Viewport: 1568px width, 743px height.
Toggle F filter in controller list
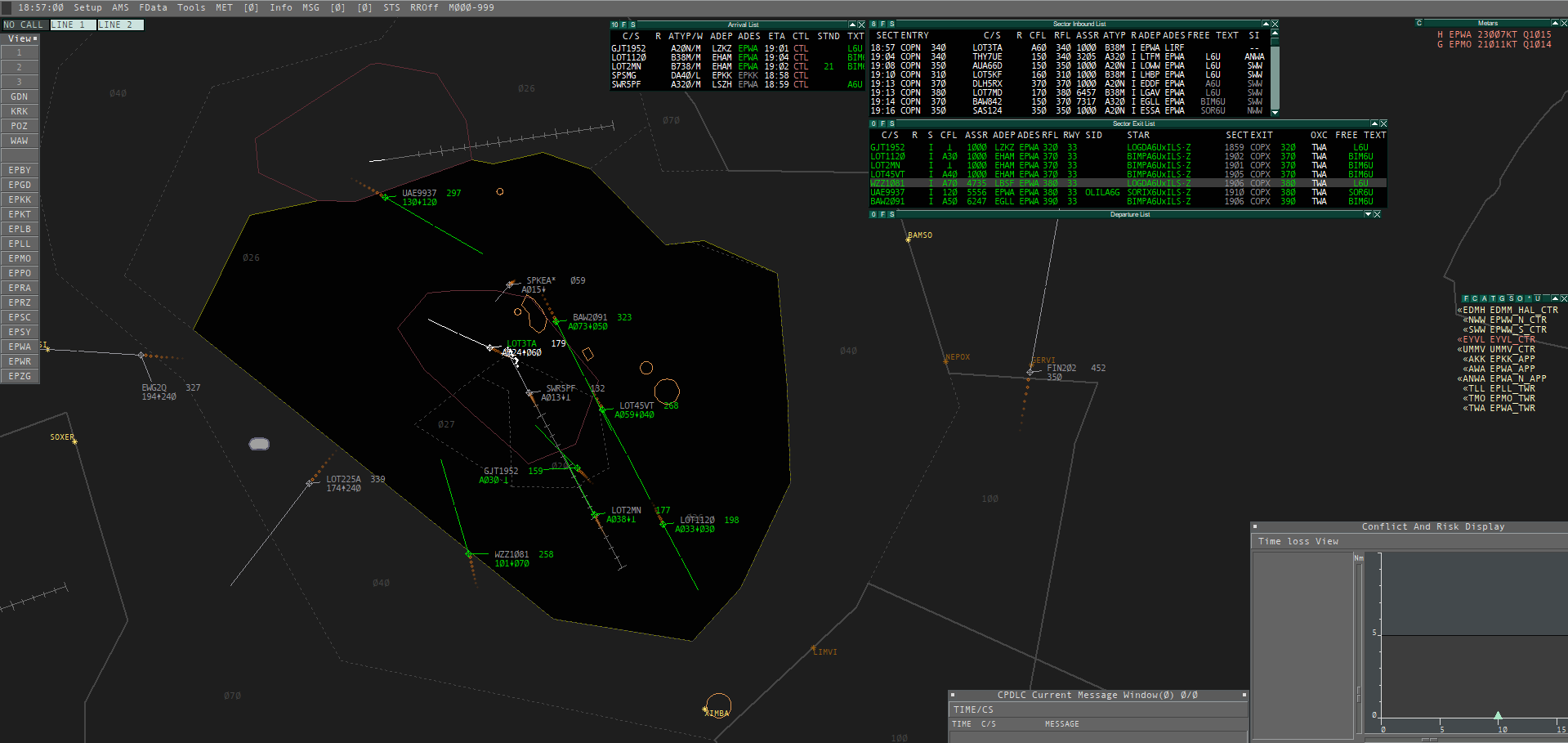[1466, 298]
